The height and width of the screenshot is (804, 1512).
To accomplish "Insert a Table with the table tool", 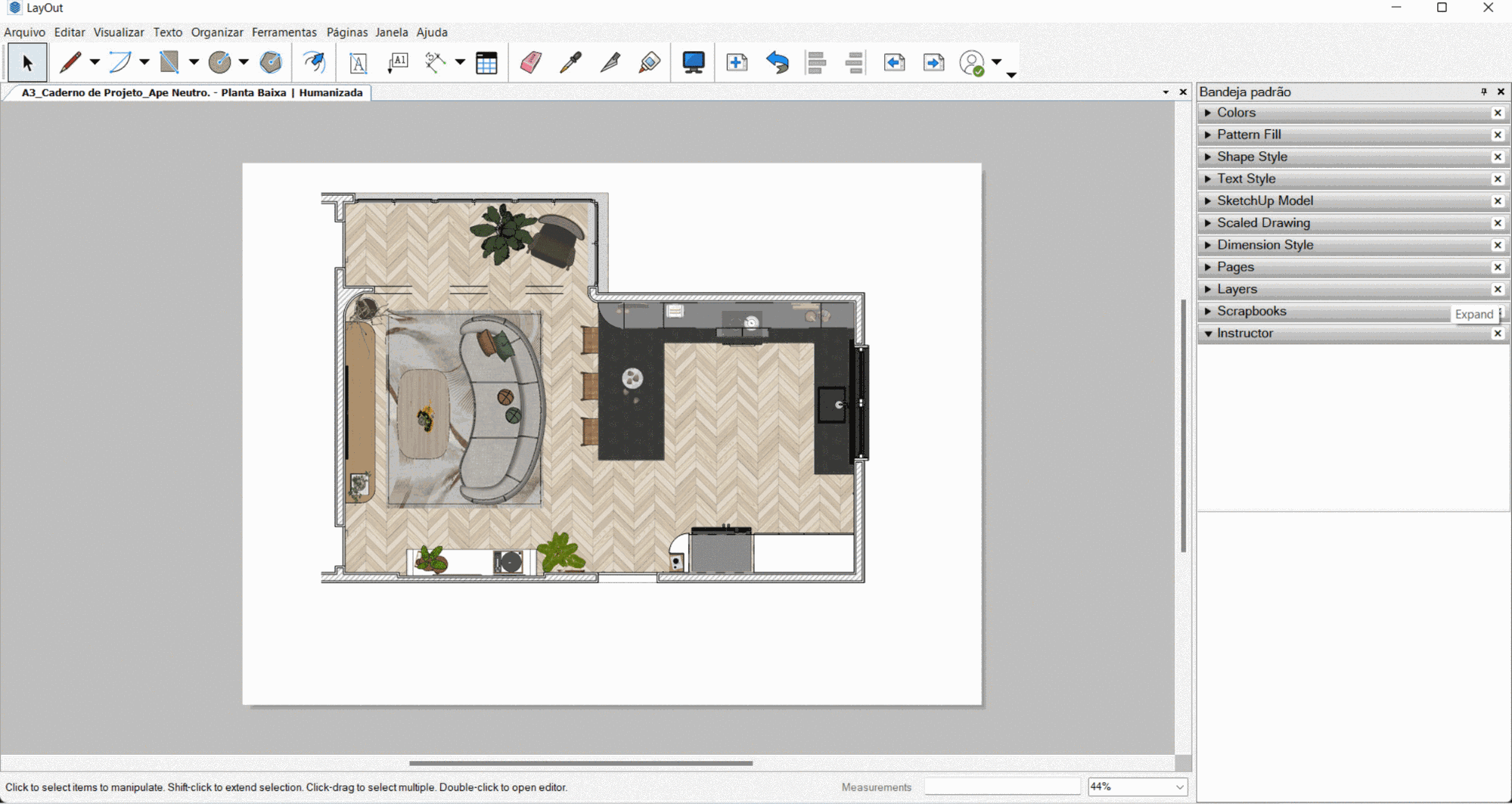I will [486, 62].
